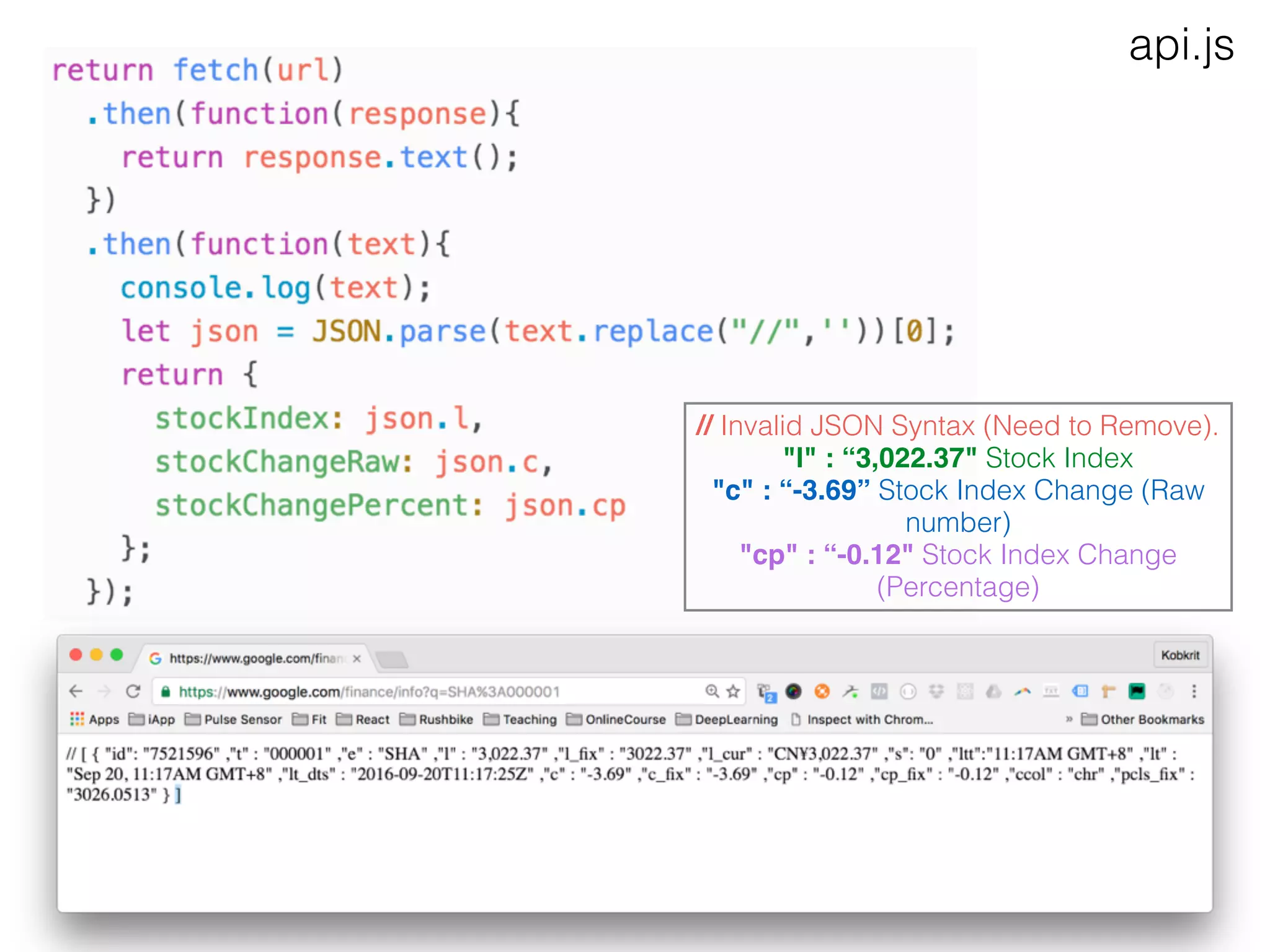This screenshot has width=1270, height=952.
Task: Open the Apps shortcut in bookmarks bar
Action: point(94,719)
